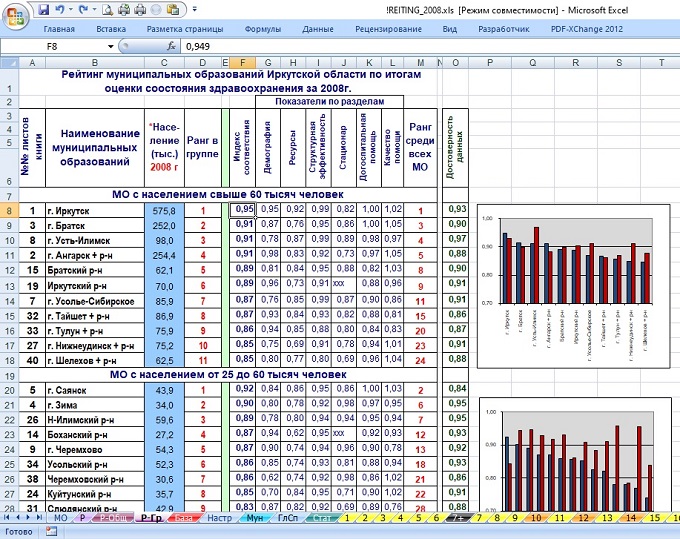This screenshot has height=539, width=680.
Task: Switch to the sheet tab 15
Action: click(x=655, y=518)
